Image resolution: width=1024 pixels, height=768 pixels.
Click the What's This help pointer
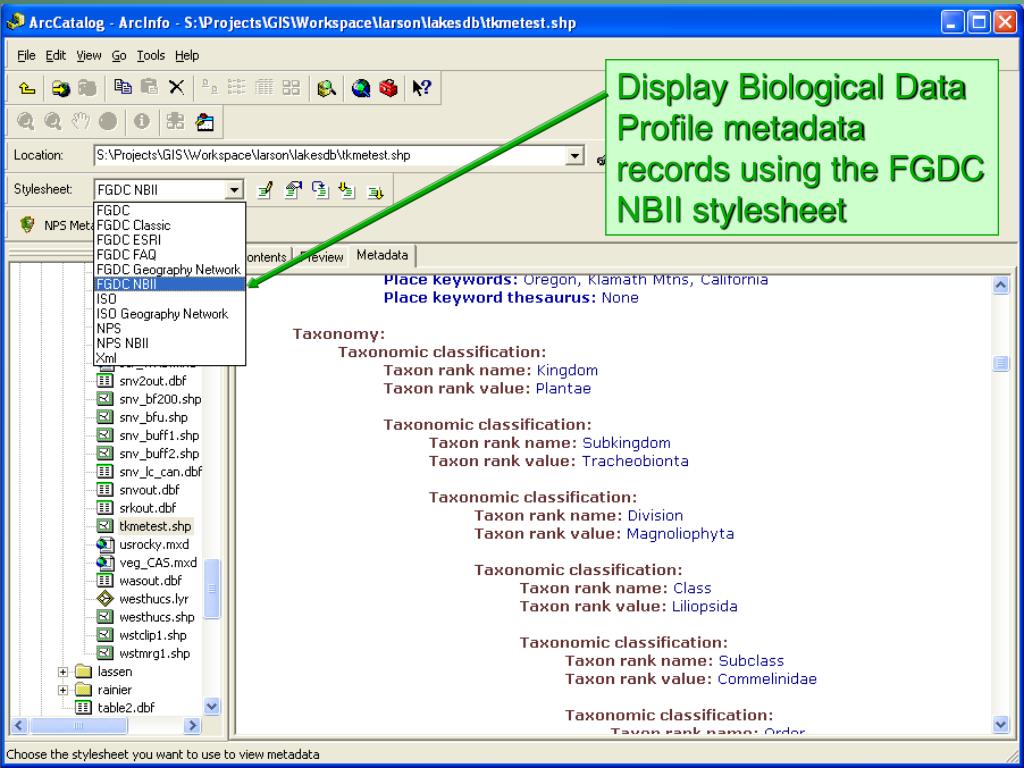tap(422, 88)
